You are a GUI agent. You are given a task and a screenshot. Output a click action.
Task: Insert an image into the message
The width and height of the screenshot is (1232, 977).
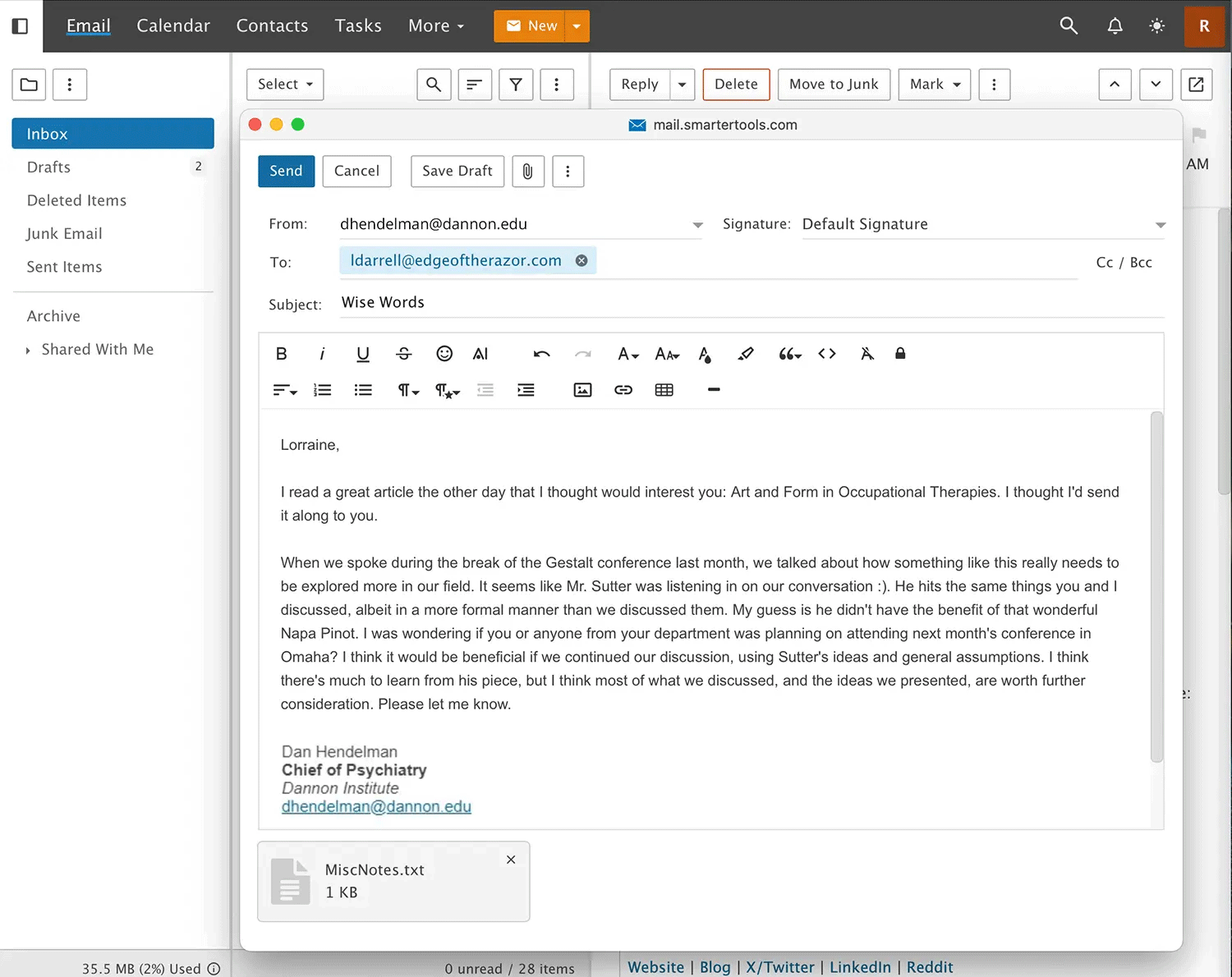pyautogui.click(x=582, y=389)
